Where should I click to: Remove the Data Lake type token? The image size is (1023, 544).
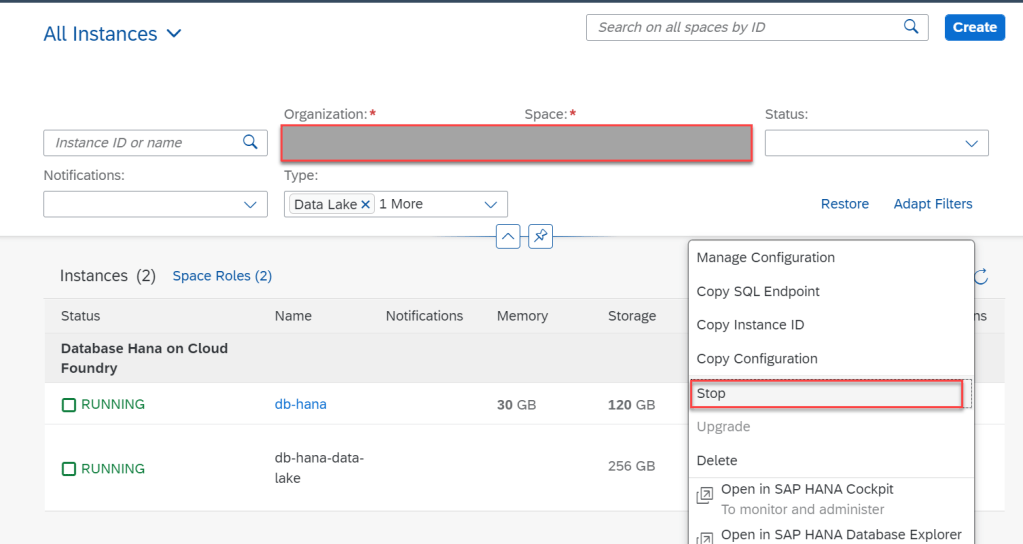tap(366, 204)
